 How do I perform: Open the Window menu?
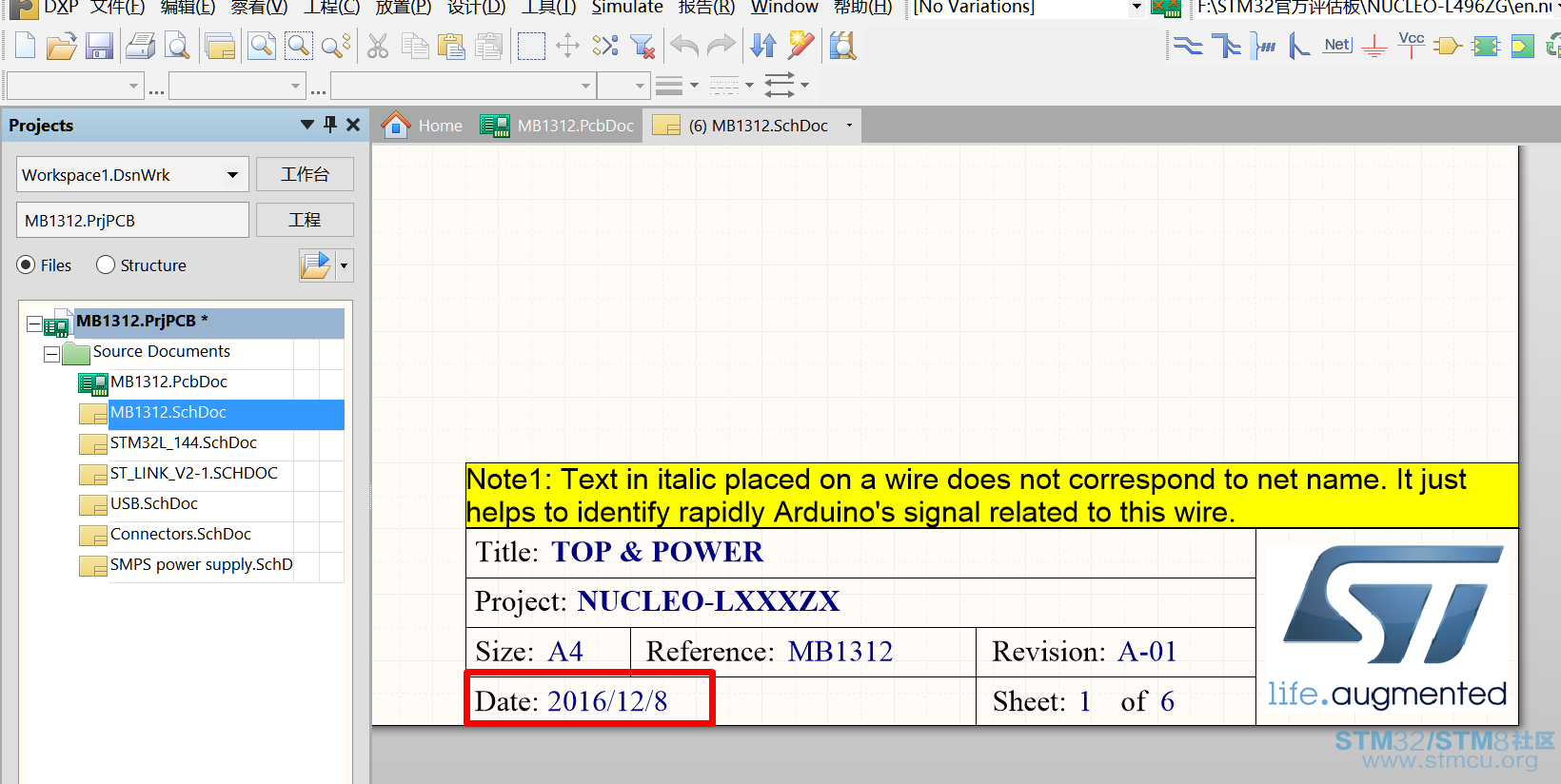click(x=784, y=8)
